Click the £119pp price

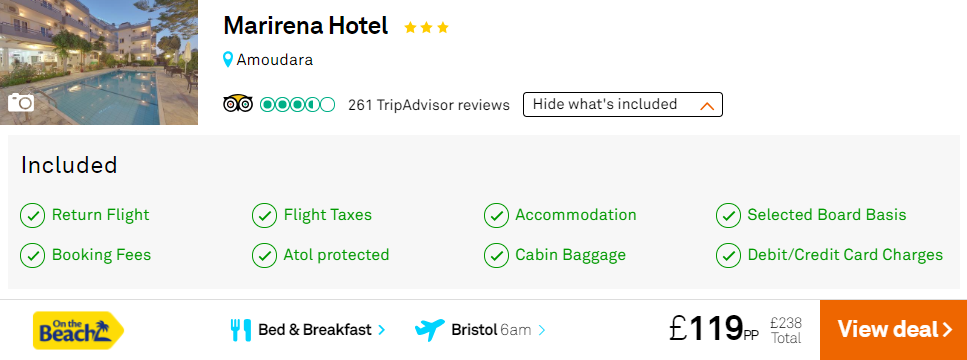pyautogui.click(x=714, y=327)
